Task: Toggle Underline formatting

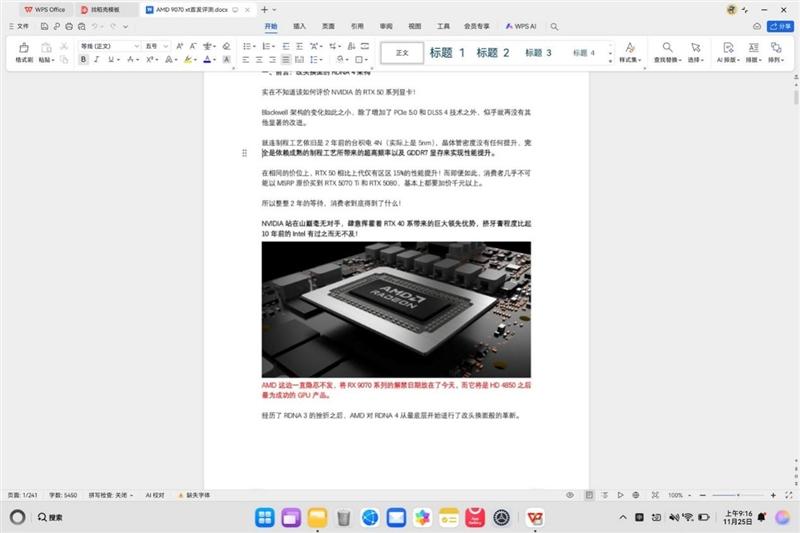Action: point(111,59)
